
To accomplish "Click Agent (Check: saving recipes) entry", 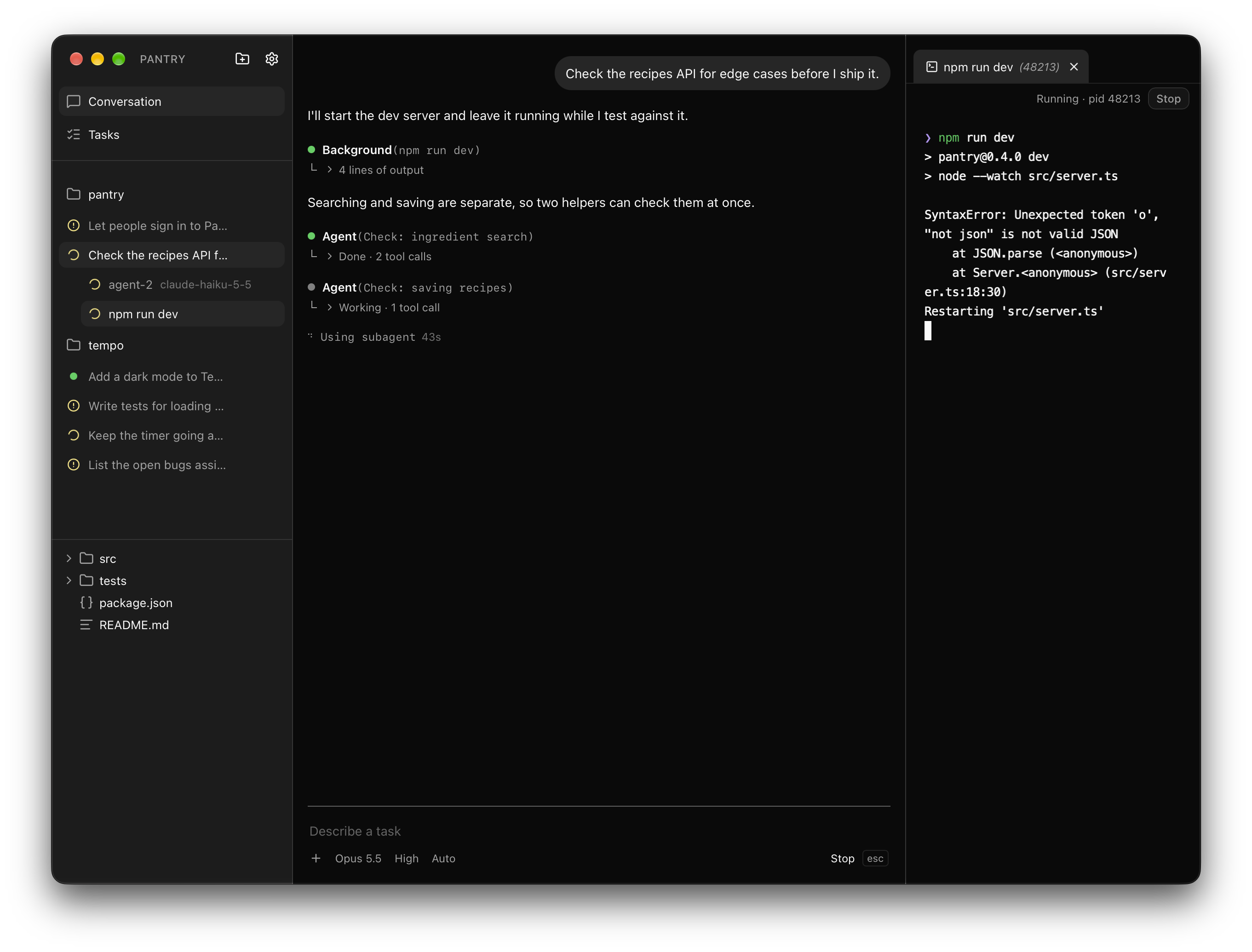I will [410, 288].
